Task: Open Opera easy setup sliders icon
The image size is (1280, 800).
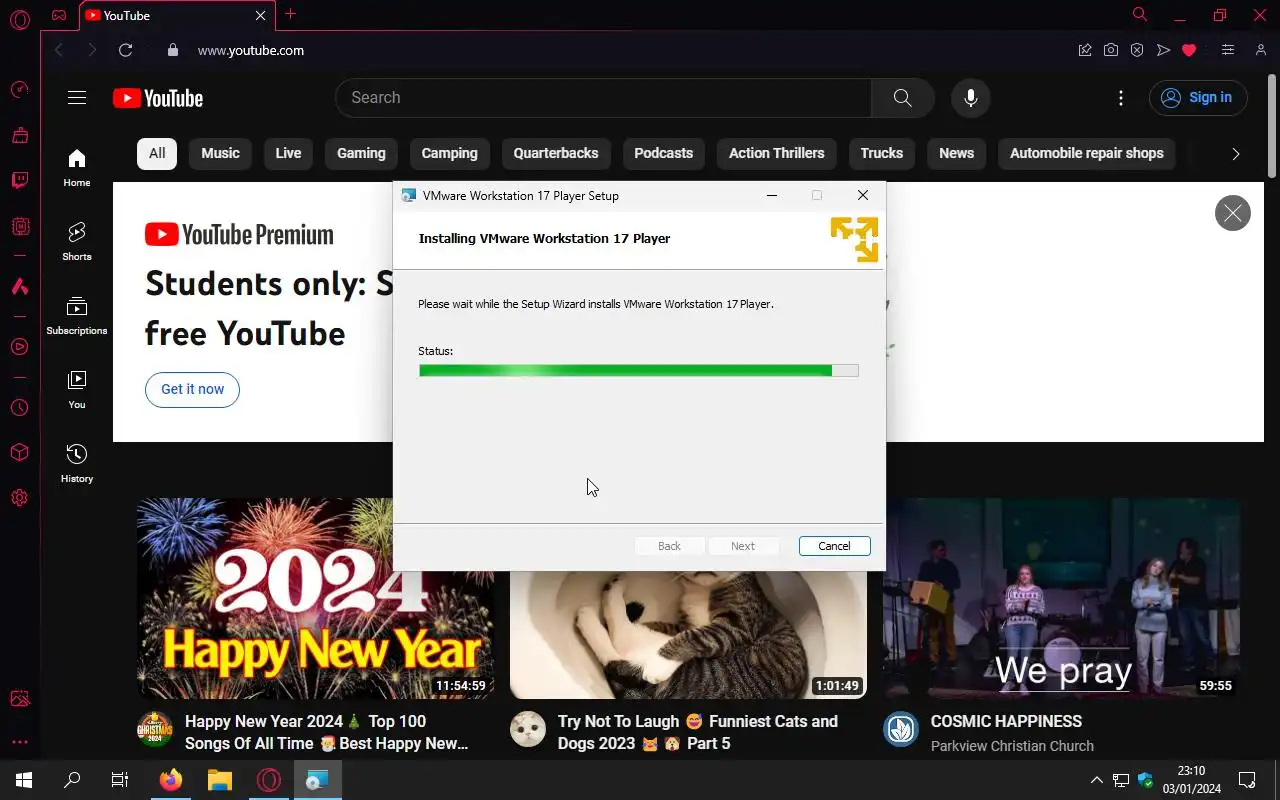Action: (1228, 50)
